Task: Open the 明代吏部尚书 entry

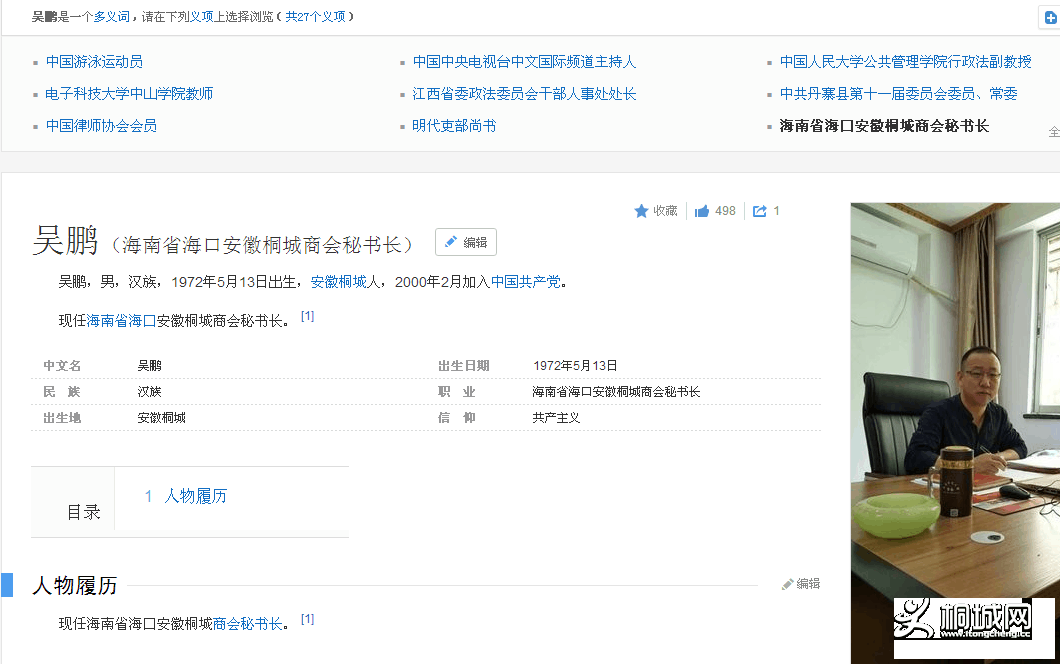Action: click(x=454, y=126)
